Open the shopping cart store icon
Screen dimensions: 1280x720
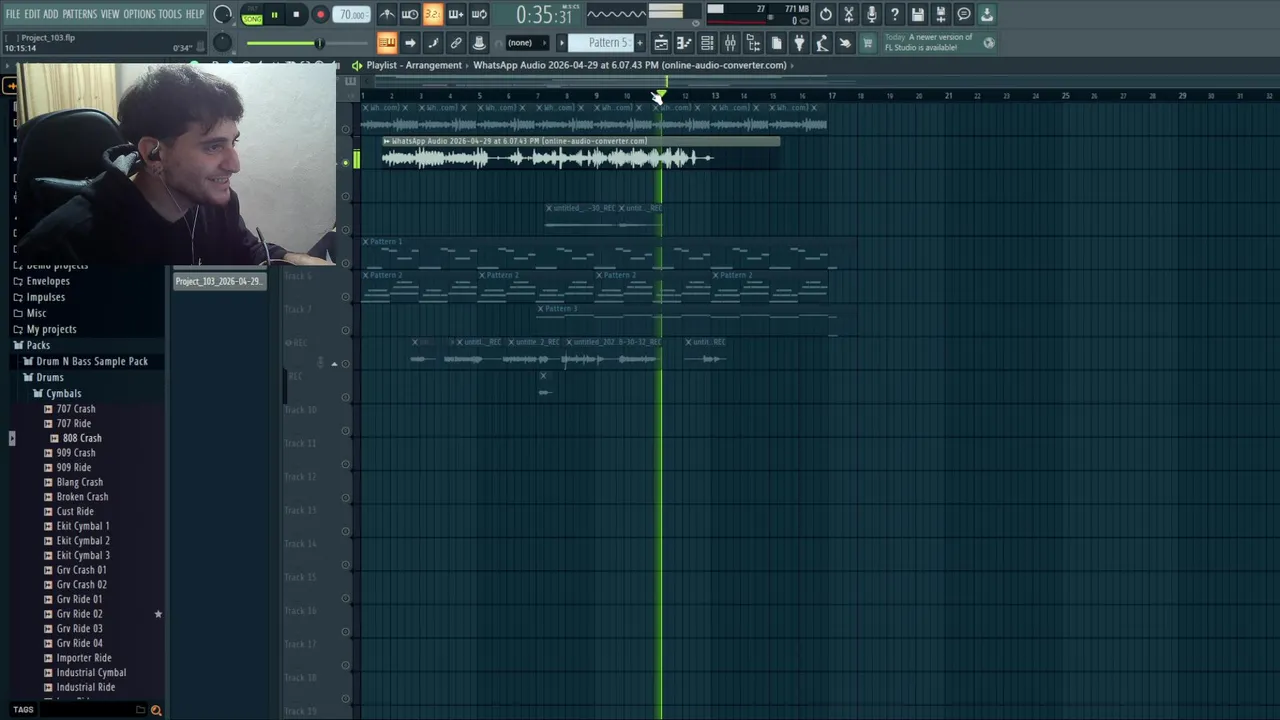[868, 43]
